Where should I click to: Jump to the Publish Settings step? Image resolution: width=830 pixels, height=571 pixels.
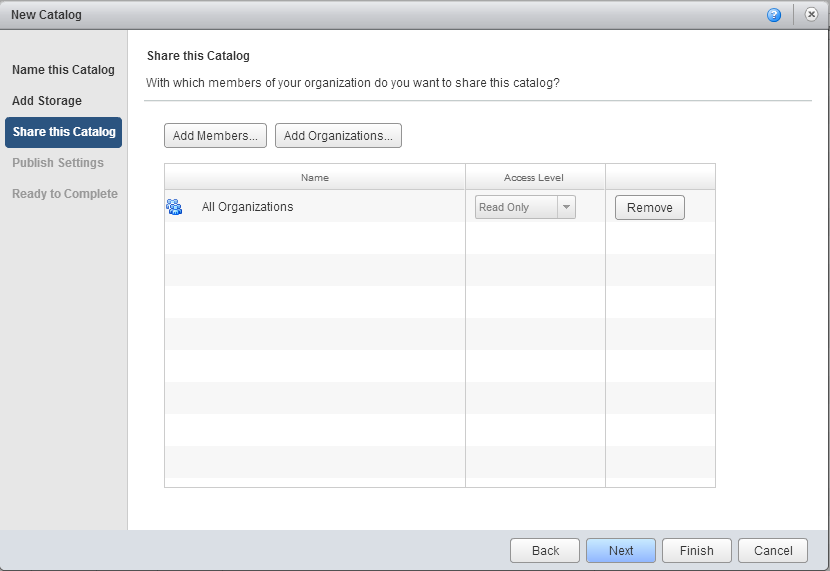point(58,163)
